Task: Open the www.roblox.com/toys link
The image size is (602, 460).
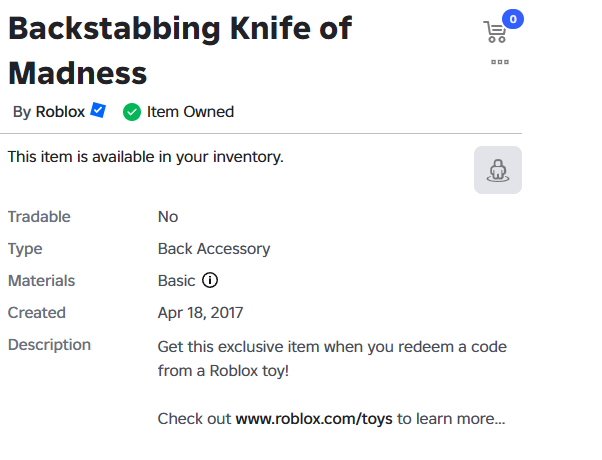Action: pos(314,418)
